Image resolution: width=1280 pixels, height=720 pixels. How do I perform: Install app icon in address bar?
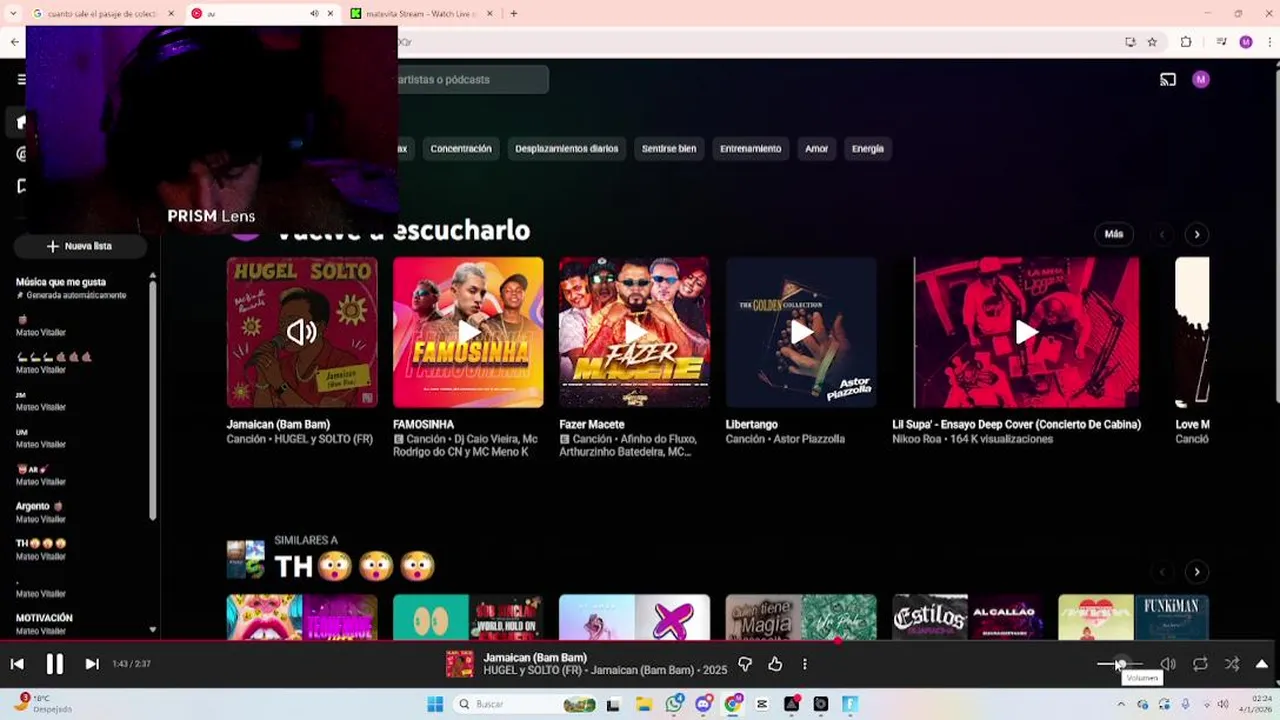1130,42
